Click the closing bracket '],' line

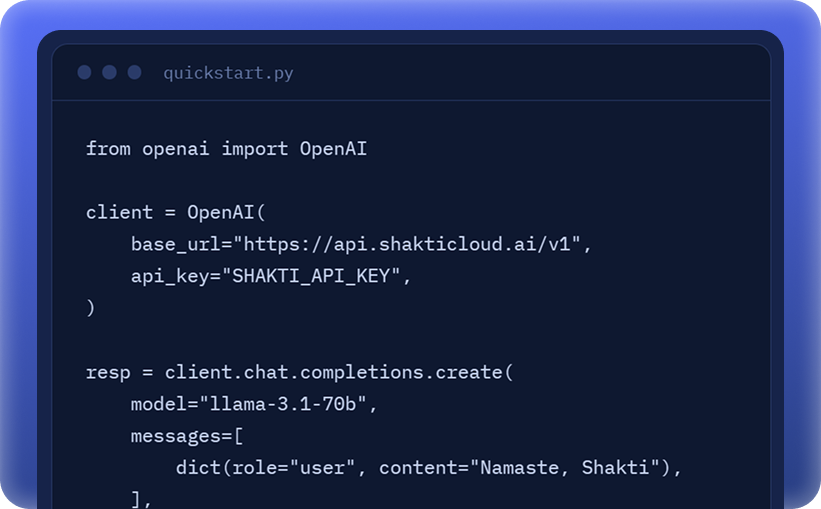point(141,500)
